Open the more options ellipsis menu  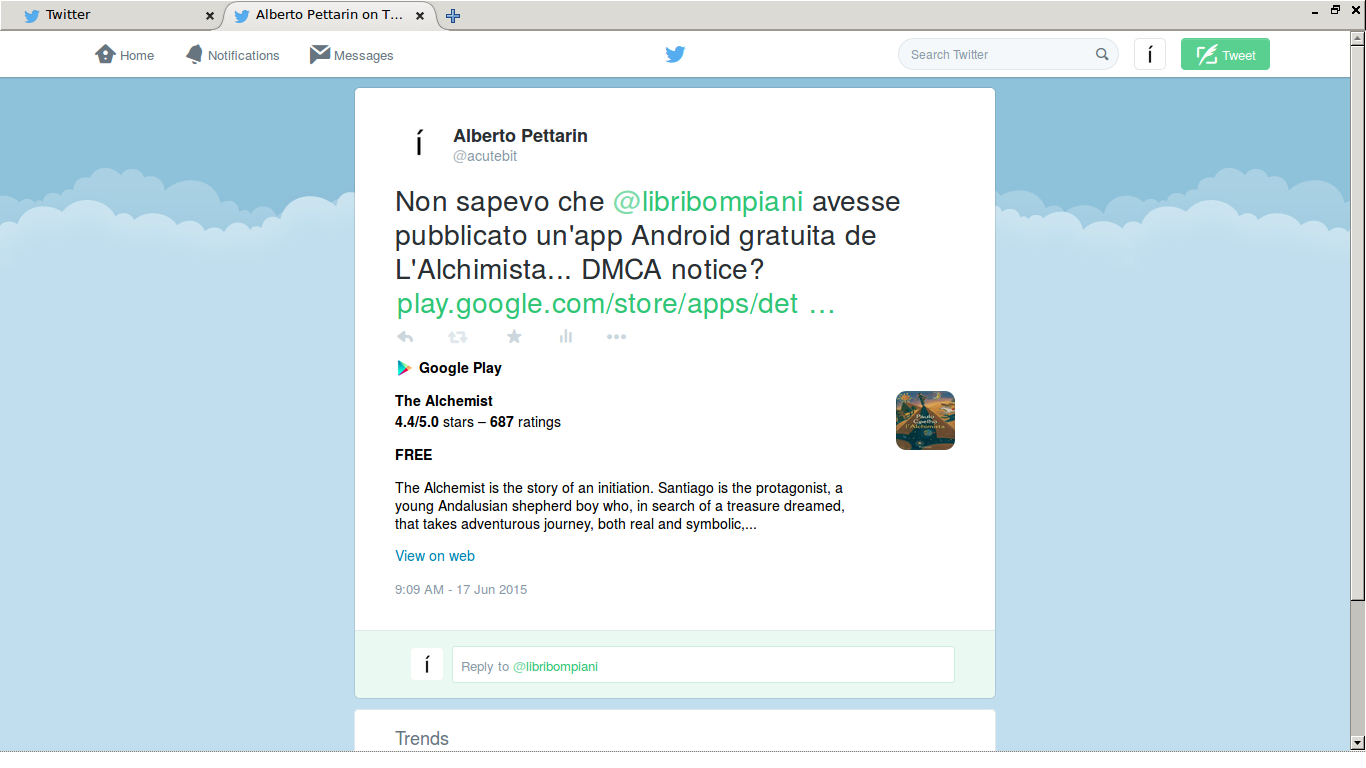point(616,337)
